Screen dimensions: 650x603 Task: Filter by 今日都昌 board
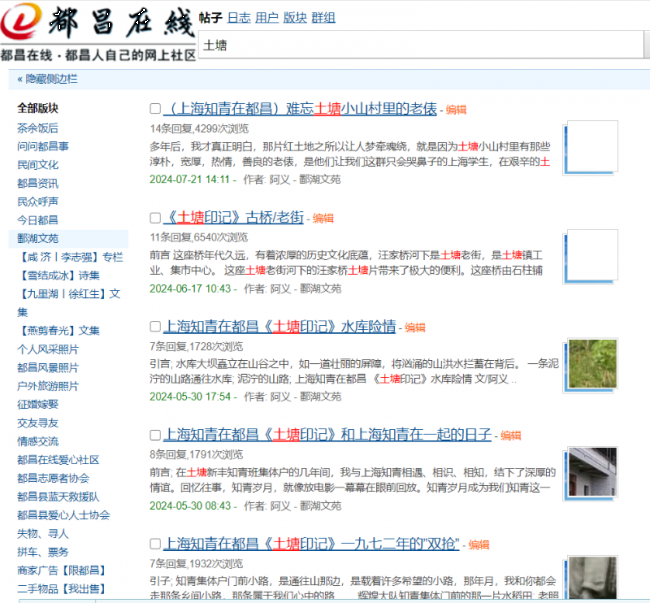click(x=38, y=220)
